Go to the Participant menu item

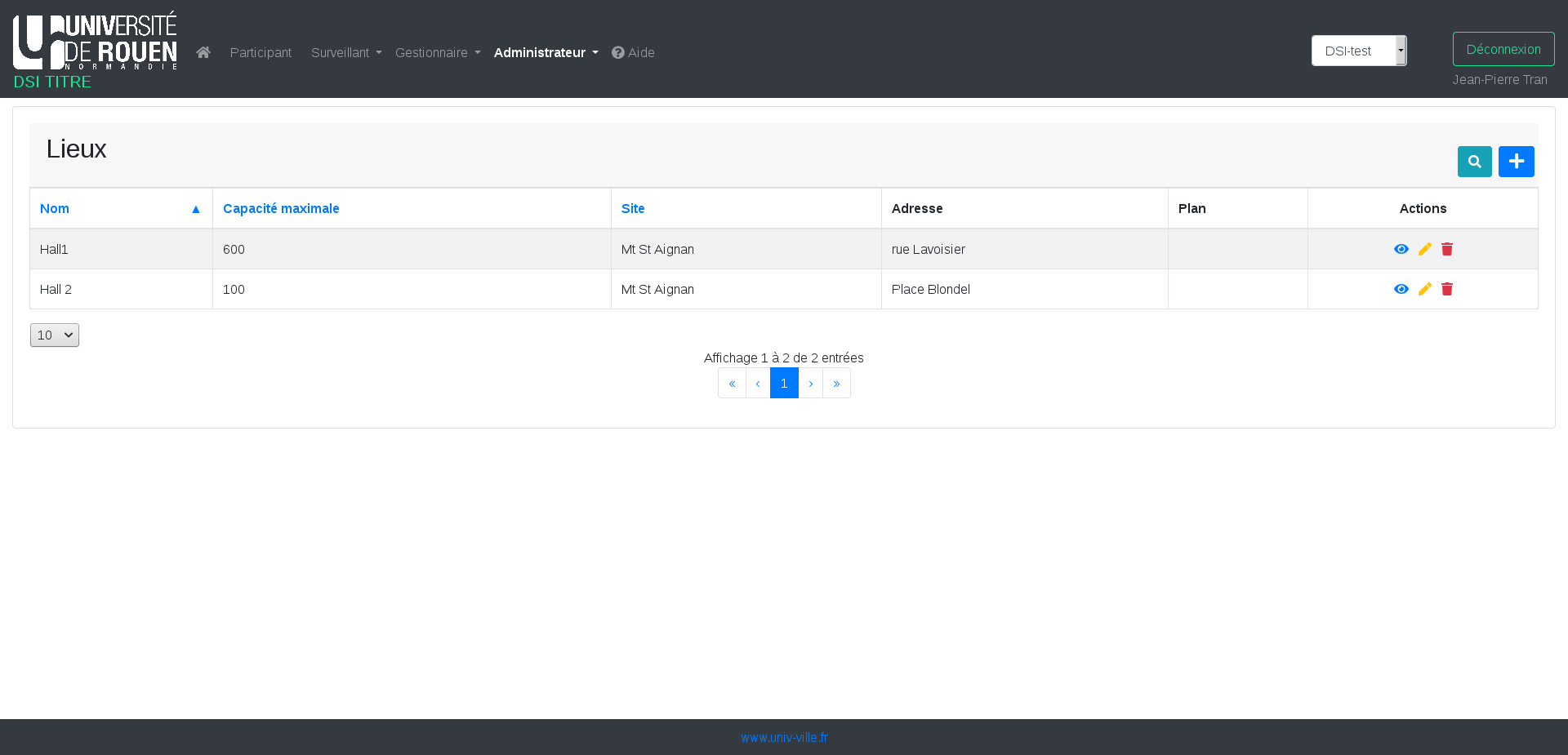pyautogui.click(x=261, y=52)
